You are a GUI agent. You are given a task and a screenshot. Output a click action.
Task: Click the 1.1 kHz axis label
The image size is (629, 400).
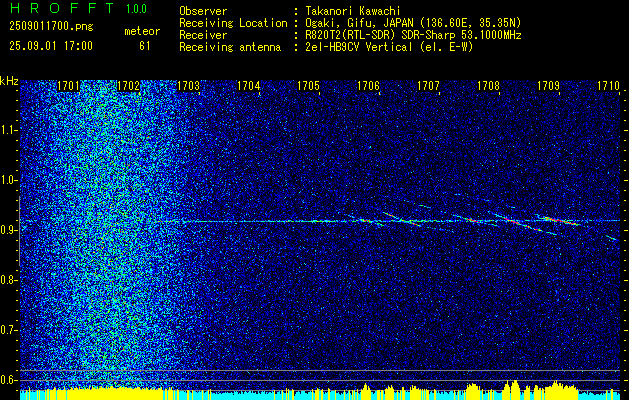pyautogui.click(x=7, y=130)
